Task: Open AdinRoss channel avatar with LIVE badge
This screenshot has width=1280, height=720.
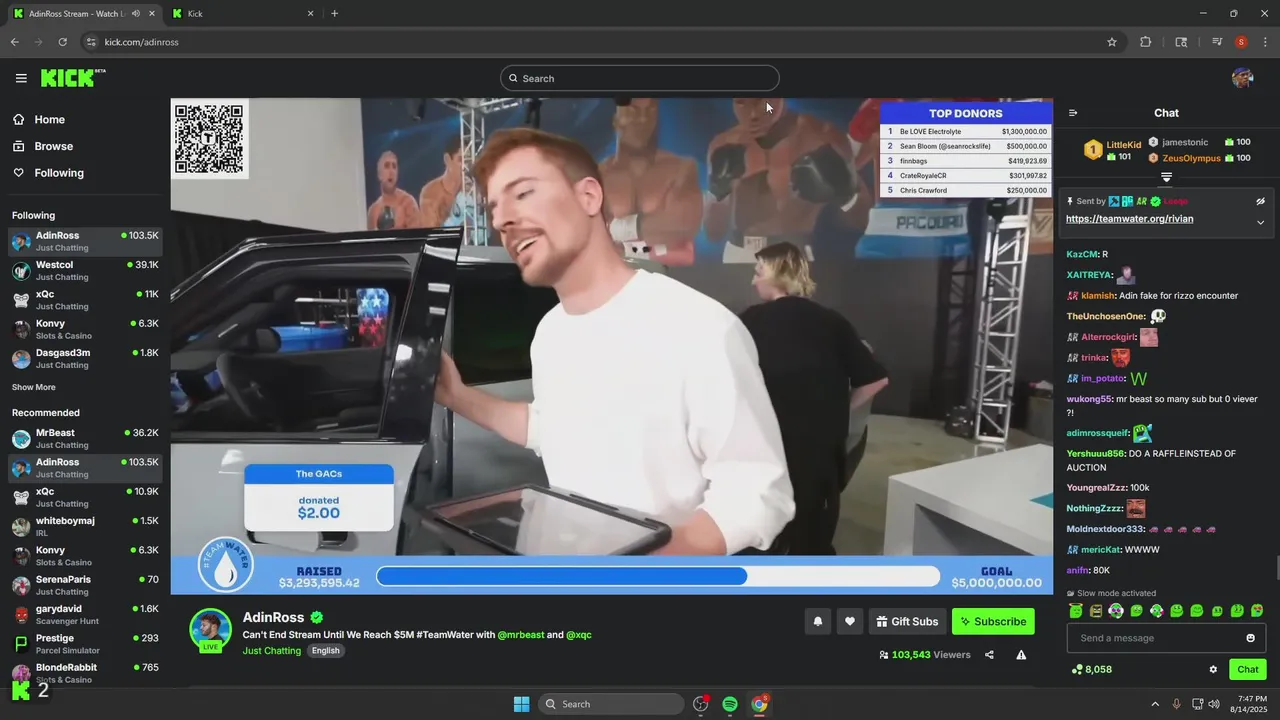Action: click(210, 630)
